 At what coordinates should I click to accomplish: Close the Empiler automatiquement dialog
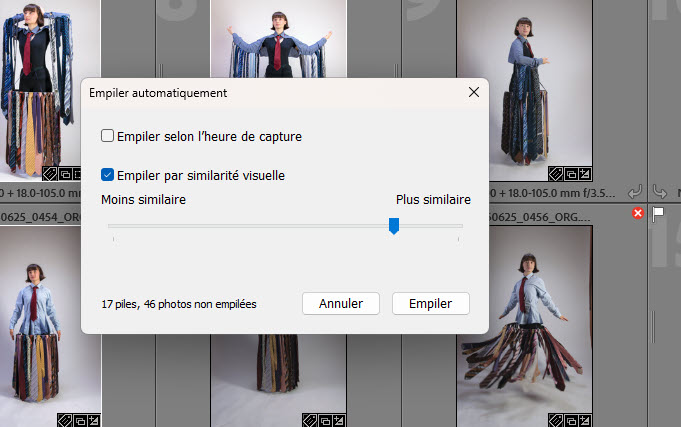[474, 92]
